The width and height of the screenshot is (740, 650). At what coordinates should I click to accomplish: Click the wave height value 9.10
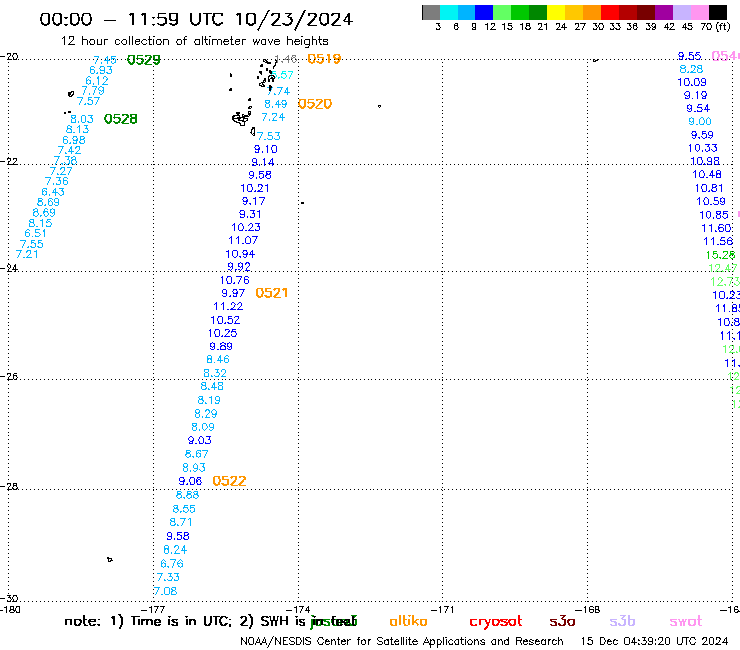(266, 149)
